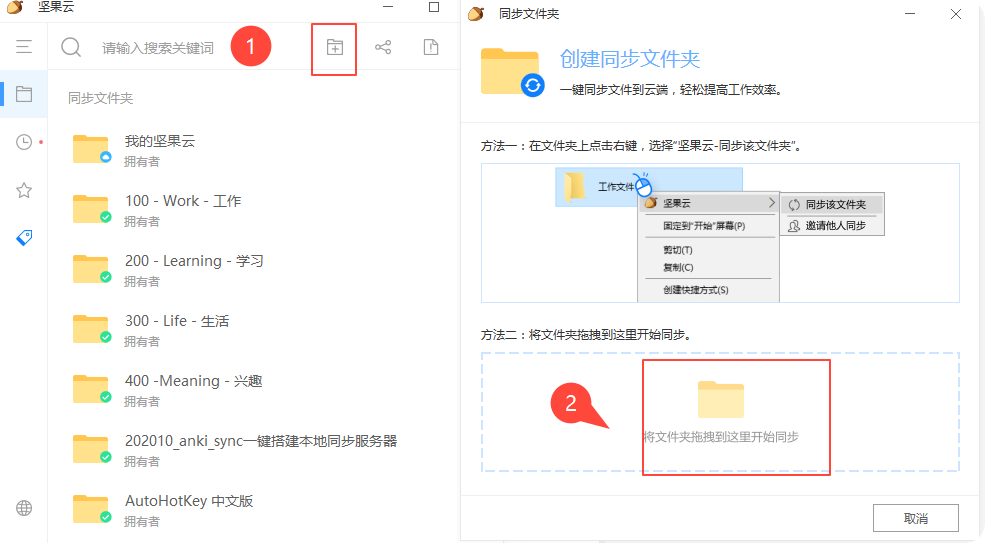Click the upload file icon in toolbar
The height and width of the screenshot is (543, 985).
431,47
